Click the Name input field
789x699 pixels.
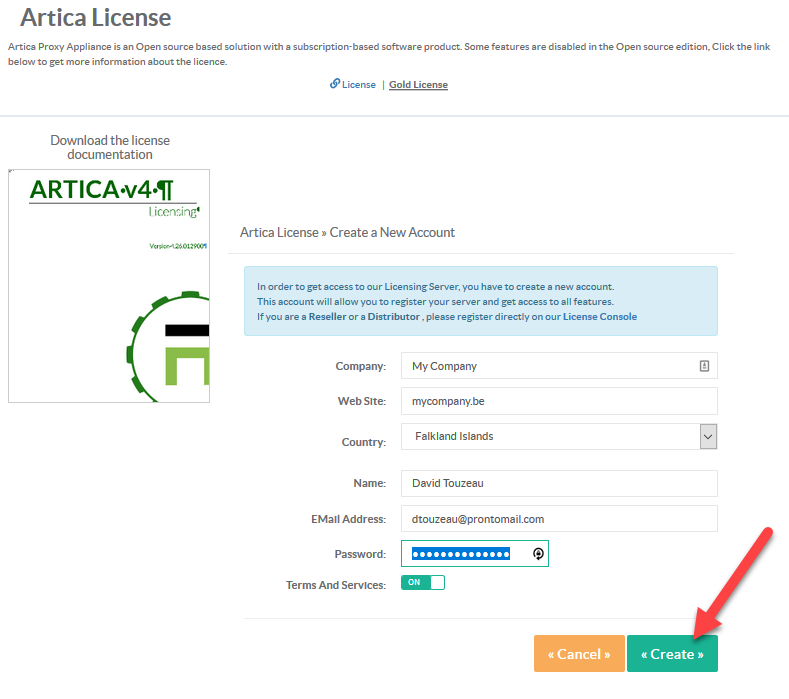(559, 483)
